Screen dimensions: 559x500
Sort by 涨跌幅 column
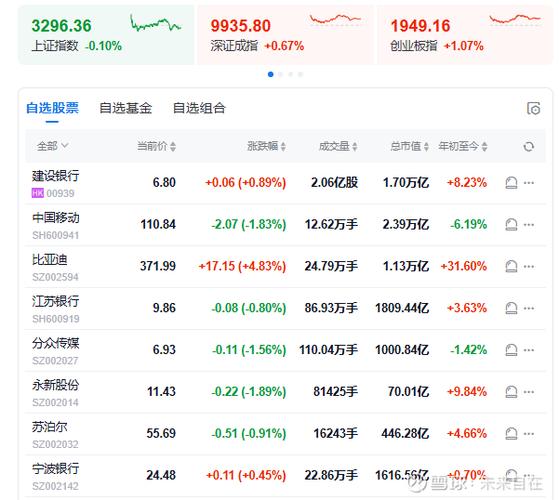point(266,146)
